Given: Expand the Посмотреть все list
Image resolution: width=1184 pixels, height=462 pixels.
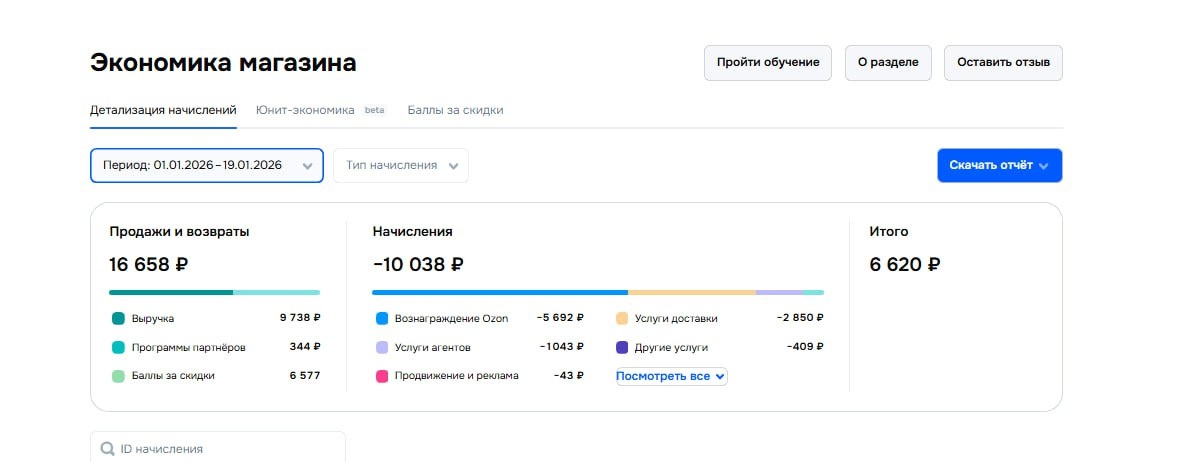Looking at the screenshot, I should pyautogui.click(x=671, y=376).
